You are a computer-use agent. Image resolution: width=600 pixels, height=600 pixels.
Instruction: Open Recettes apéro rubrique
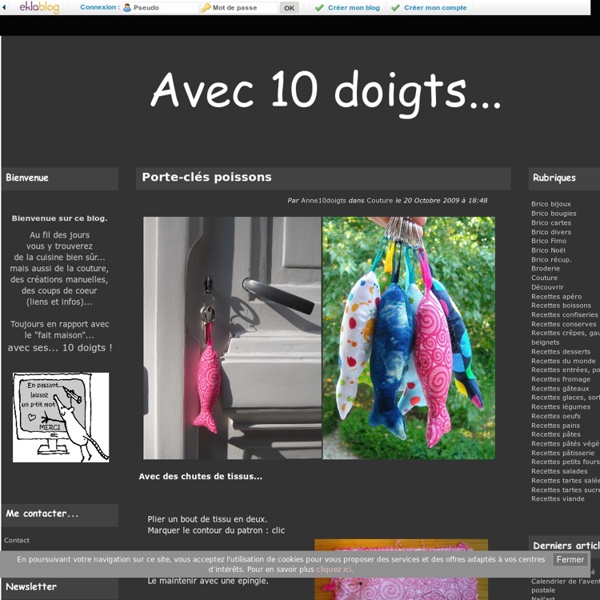pyautogui.click(x=556, y=296)
